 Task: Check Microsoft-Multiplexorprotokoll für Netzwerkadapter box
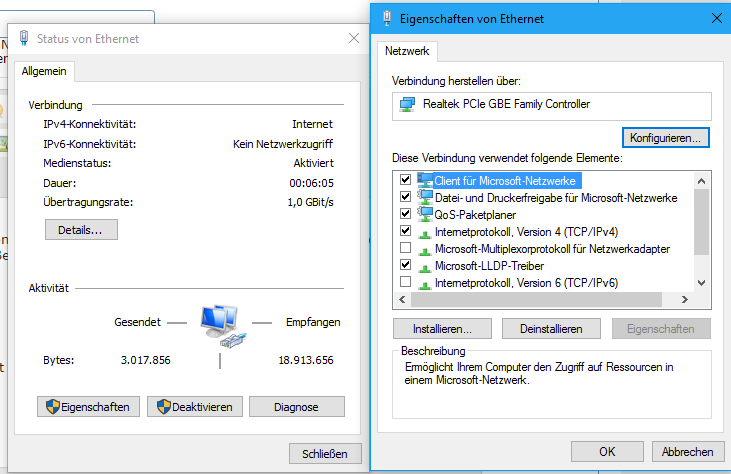[406, 247]
